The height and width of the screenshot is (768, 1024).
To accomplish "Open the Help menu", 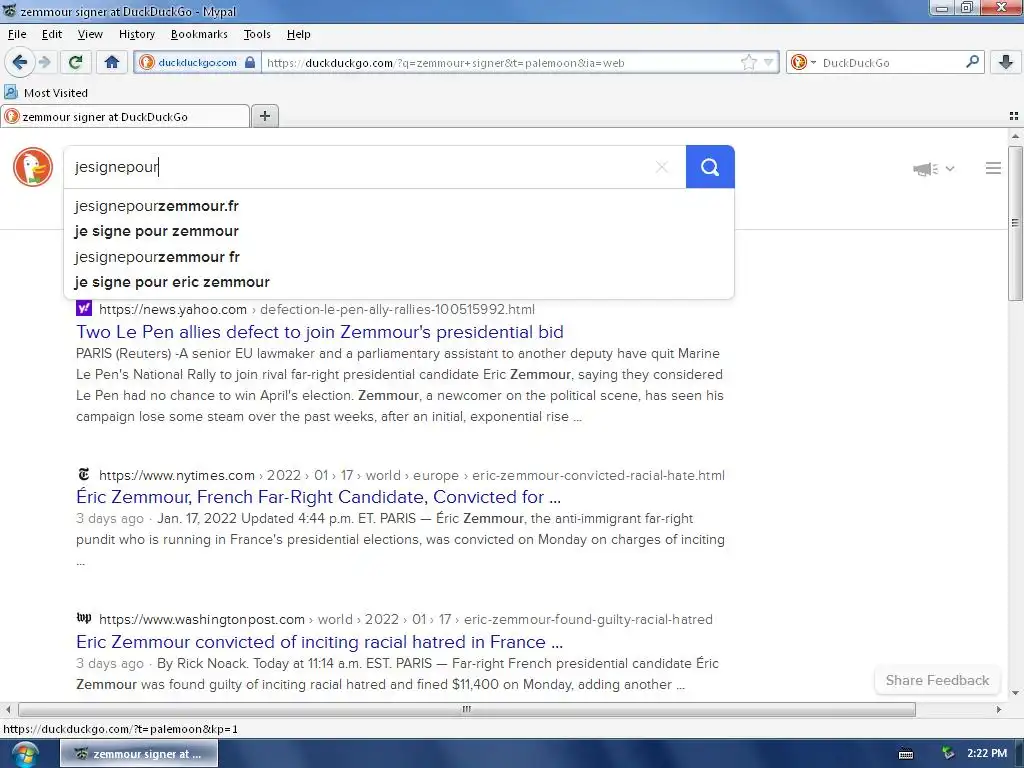I will click(298, 34).
